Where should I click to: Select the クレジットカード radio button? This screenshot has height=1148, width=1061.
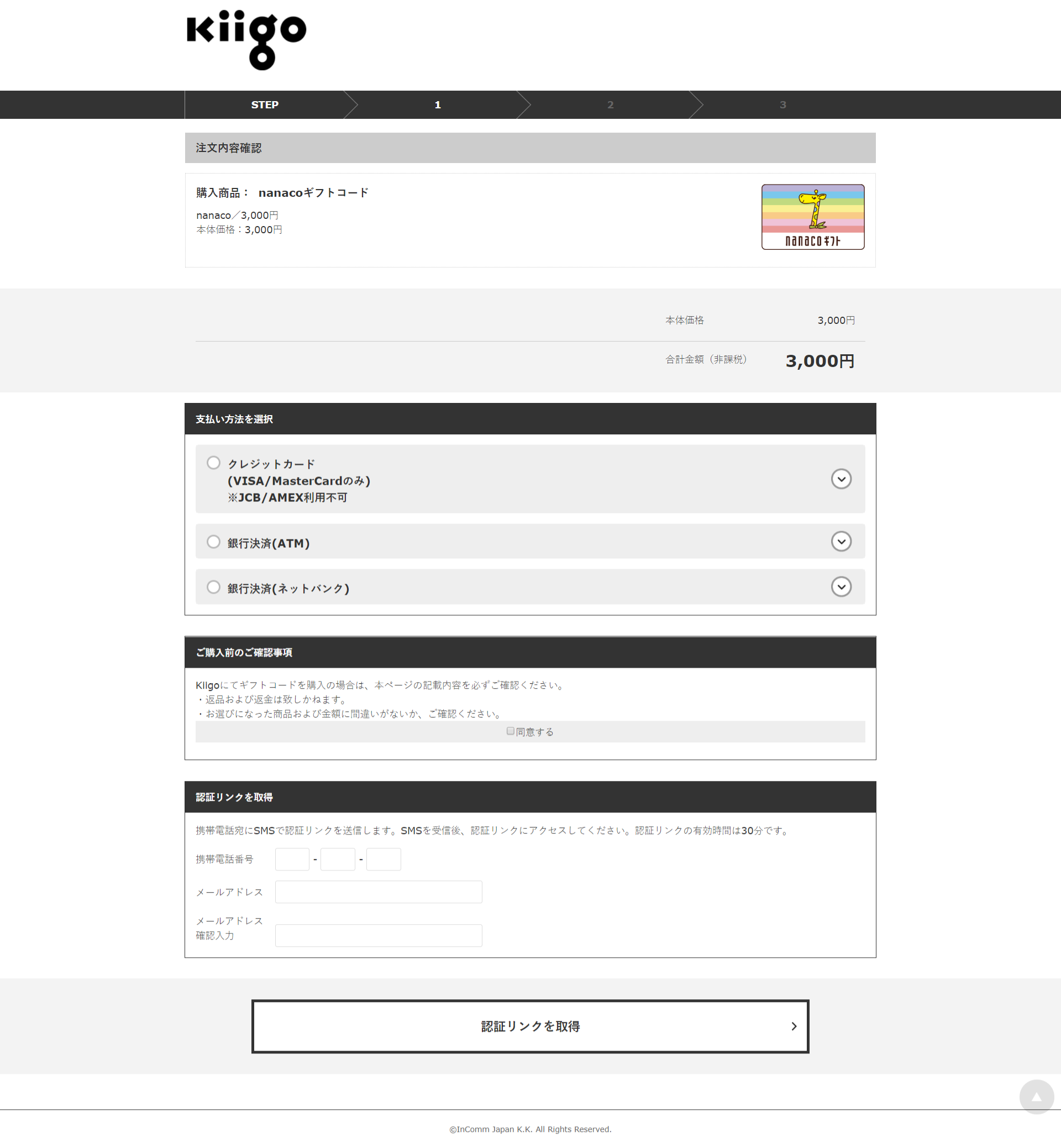click(213, 463)
